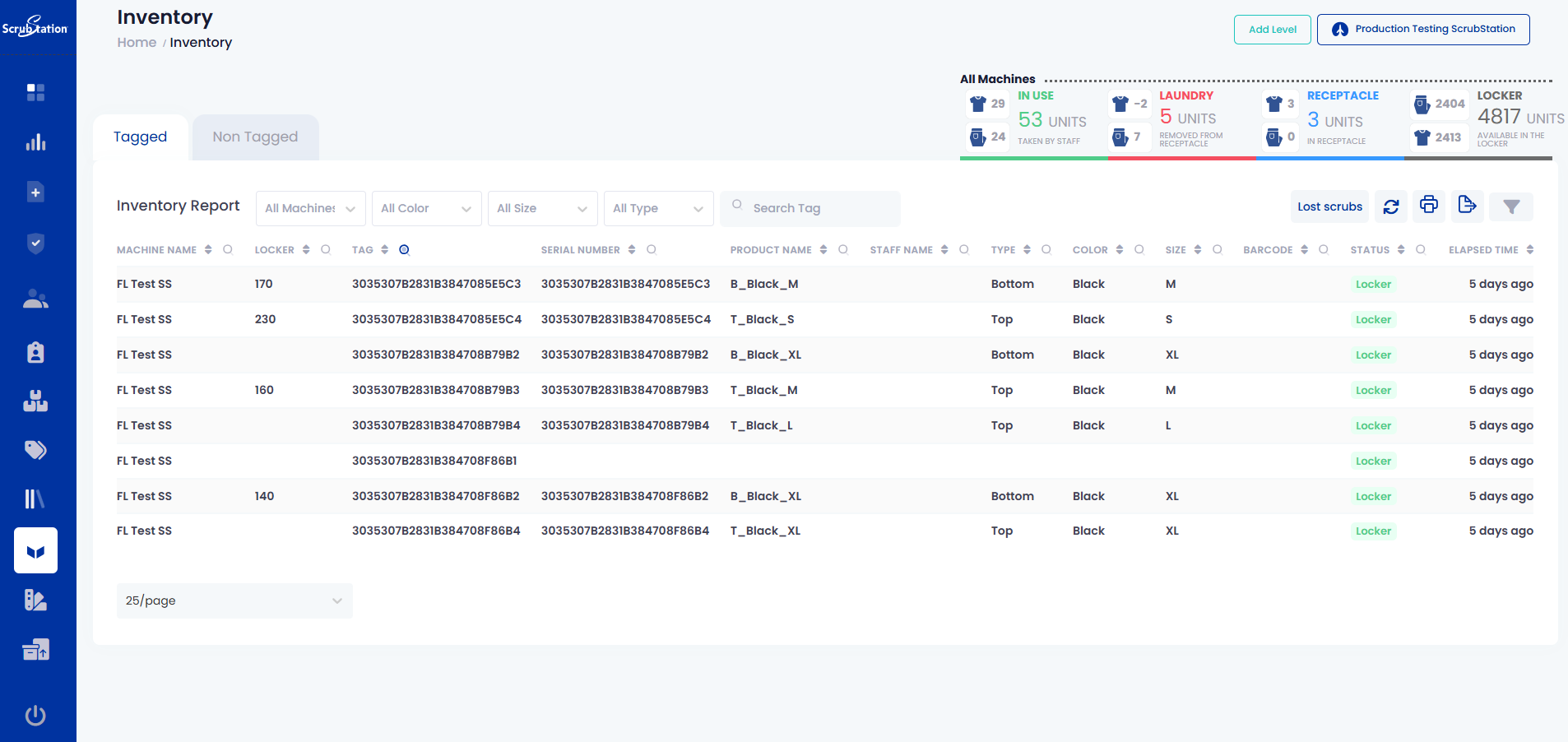Expand the All Machines dropdown

click(x=310, y=209)
